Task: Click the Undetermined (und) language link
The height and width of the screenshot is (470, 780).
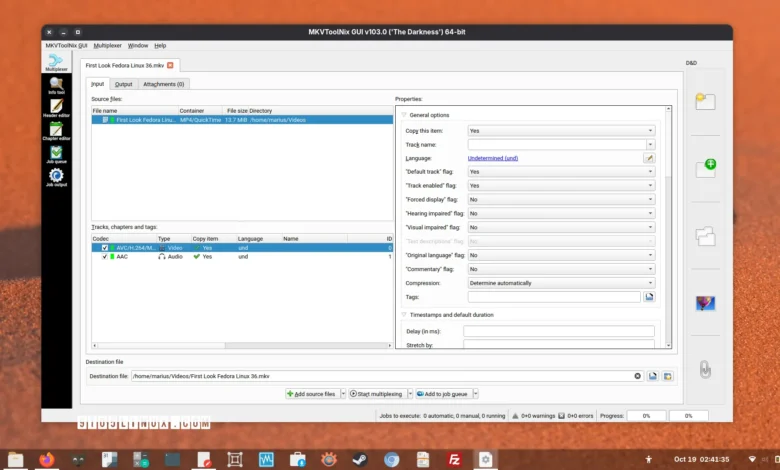Action: 492,158
